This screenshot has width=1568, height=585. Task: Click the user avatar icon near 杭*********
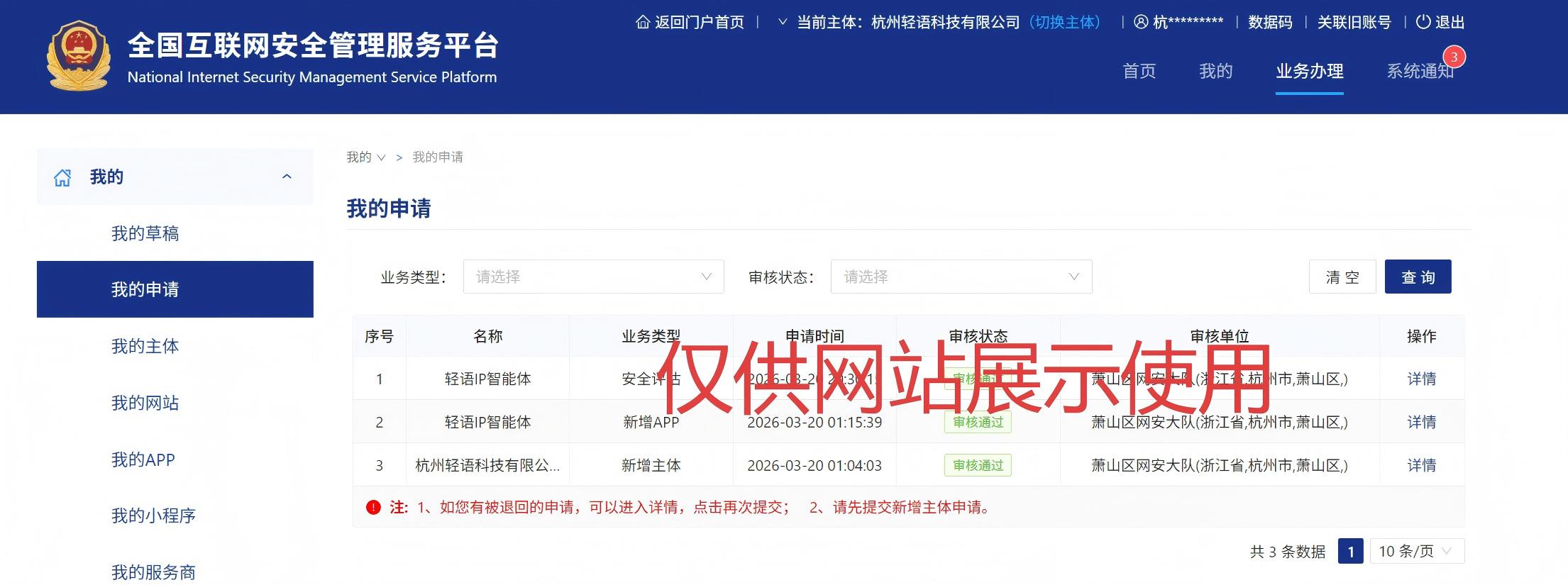[x=1141, y=22]
